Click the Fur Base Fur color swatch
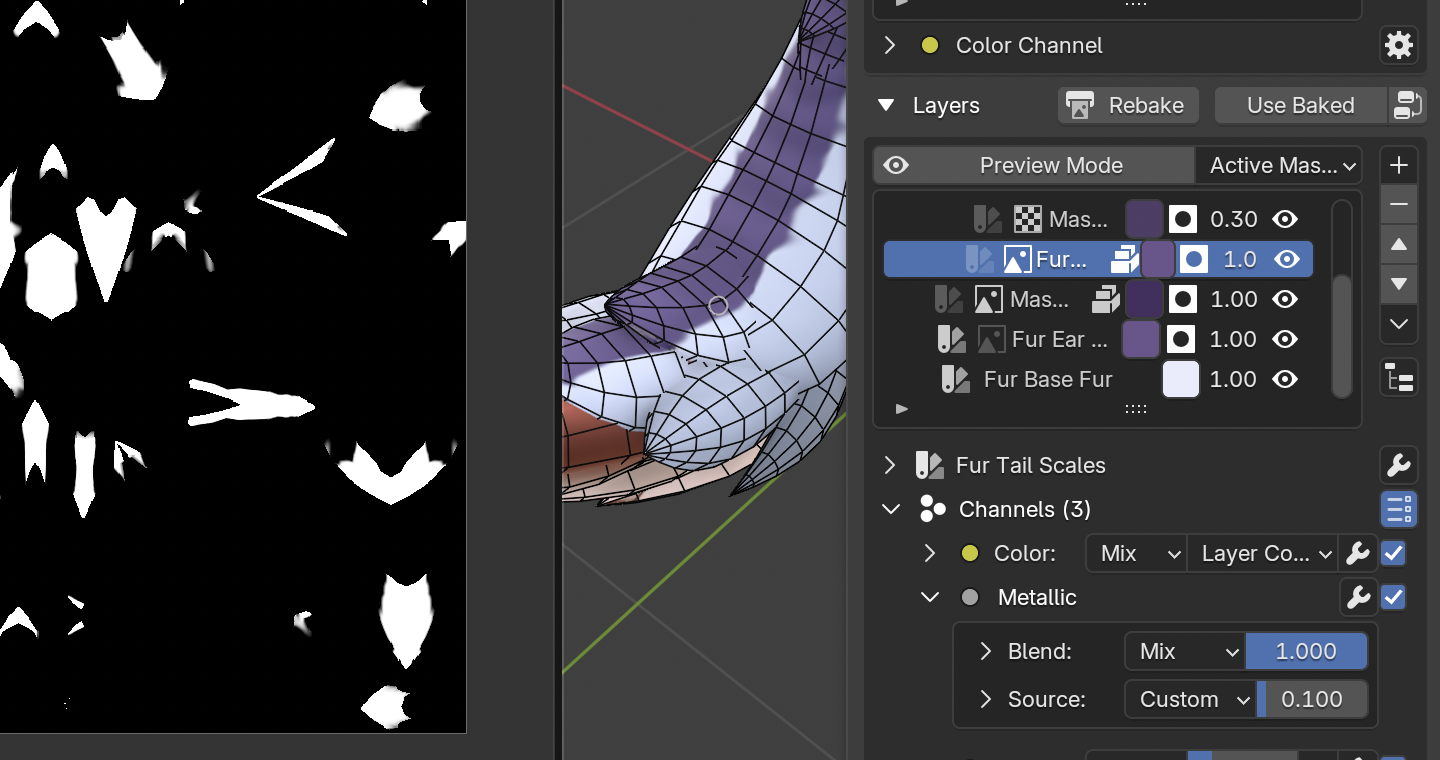The width and height of the screenshot is (1440, 760). tap(1181, 379)
